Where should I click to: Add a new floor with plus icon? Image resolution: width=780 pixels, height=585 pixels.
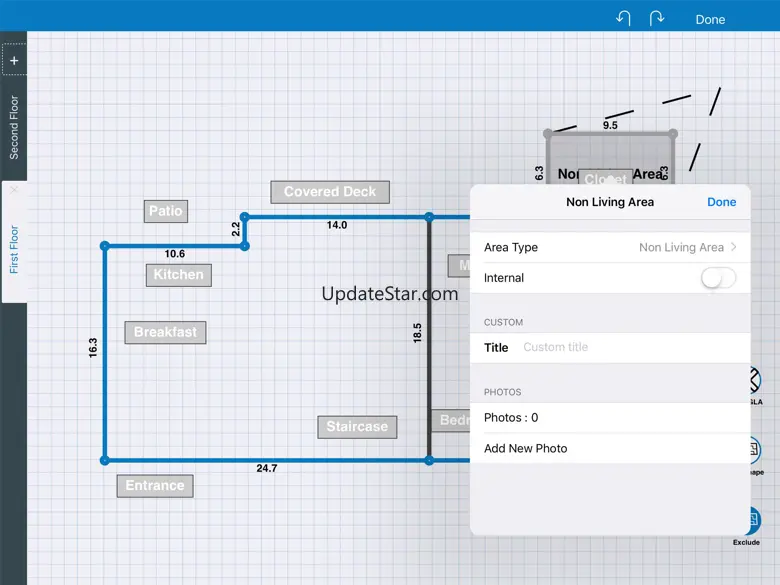pyautogui.click(x=14, y=60)
